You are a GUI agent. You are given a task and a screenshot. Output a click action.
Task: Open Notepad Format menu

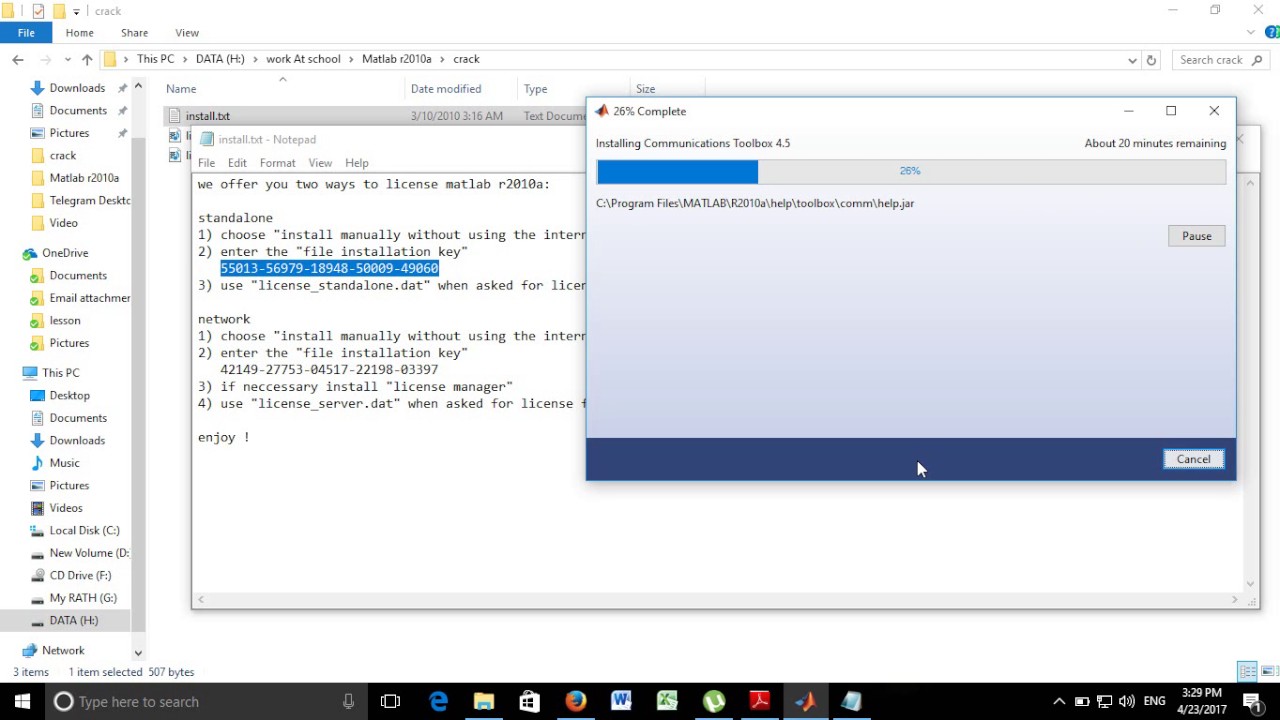pos(277,163)
